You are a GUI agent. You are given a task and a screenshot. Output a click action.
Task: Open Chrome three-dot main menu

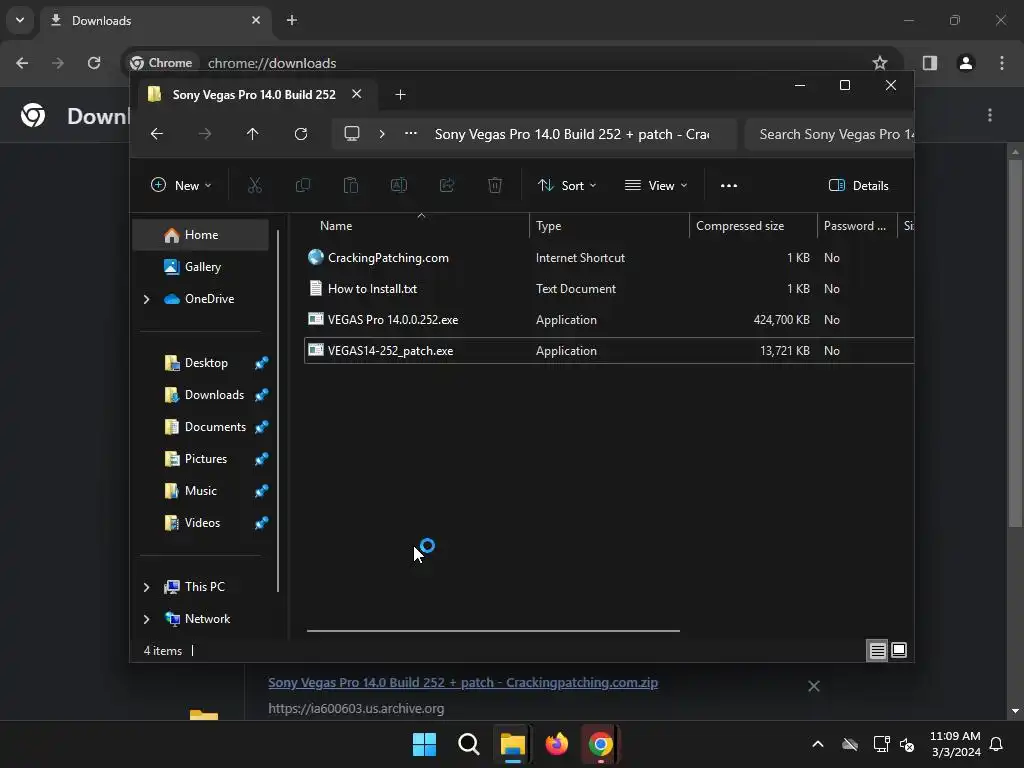(1002, 63)
